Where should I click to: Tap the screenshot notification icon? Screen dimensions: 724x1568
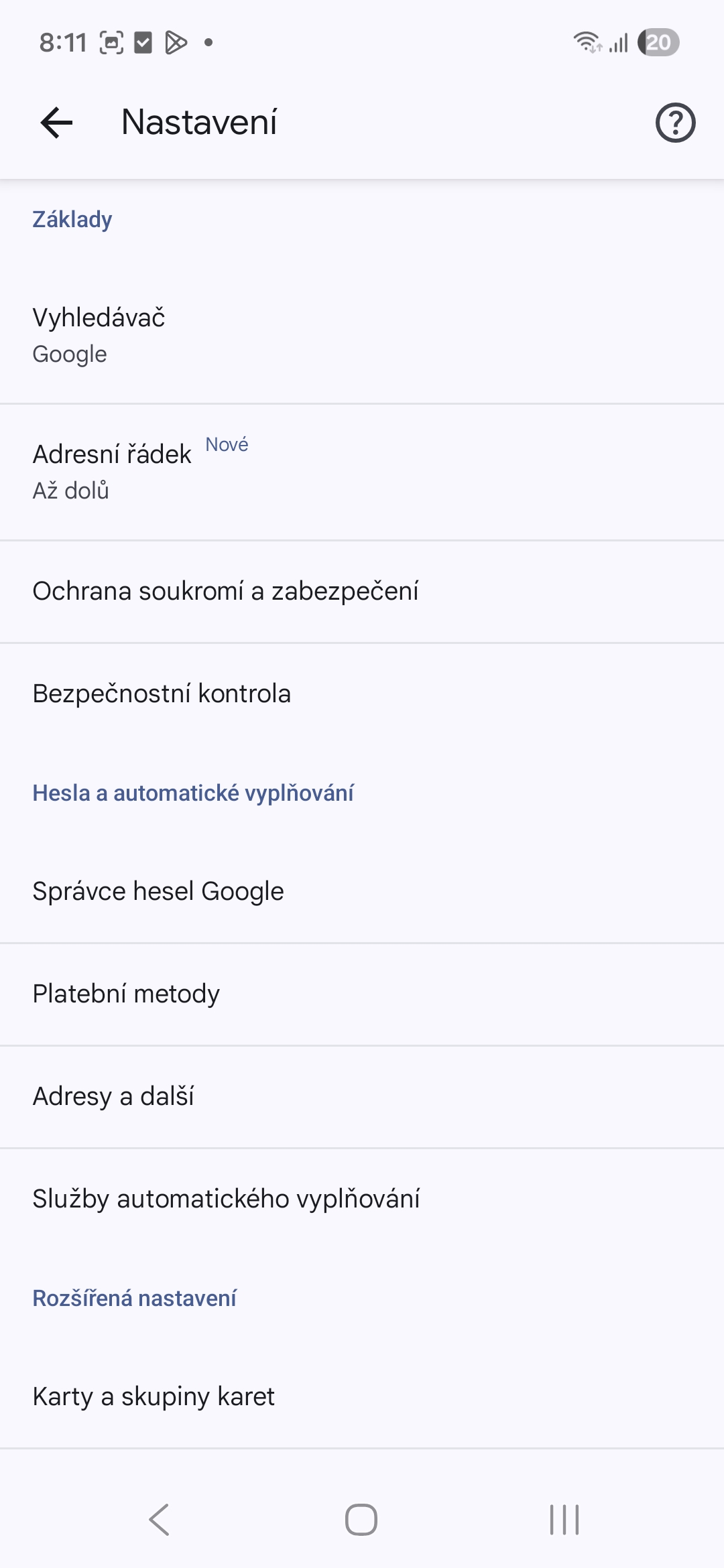coord(111,42)
